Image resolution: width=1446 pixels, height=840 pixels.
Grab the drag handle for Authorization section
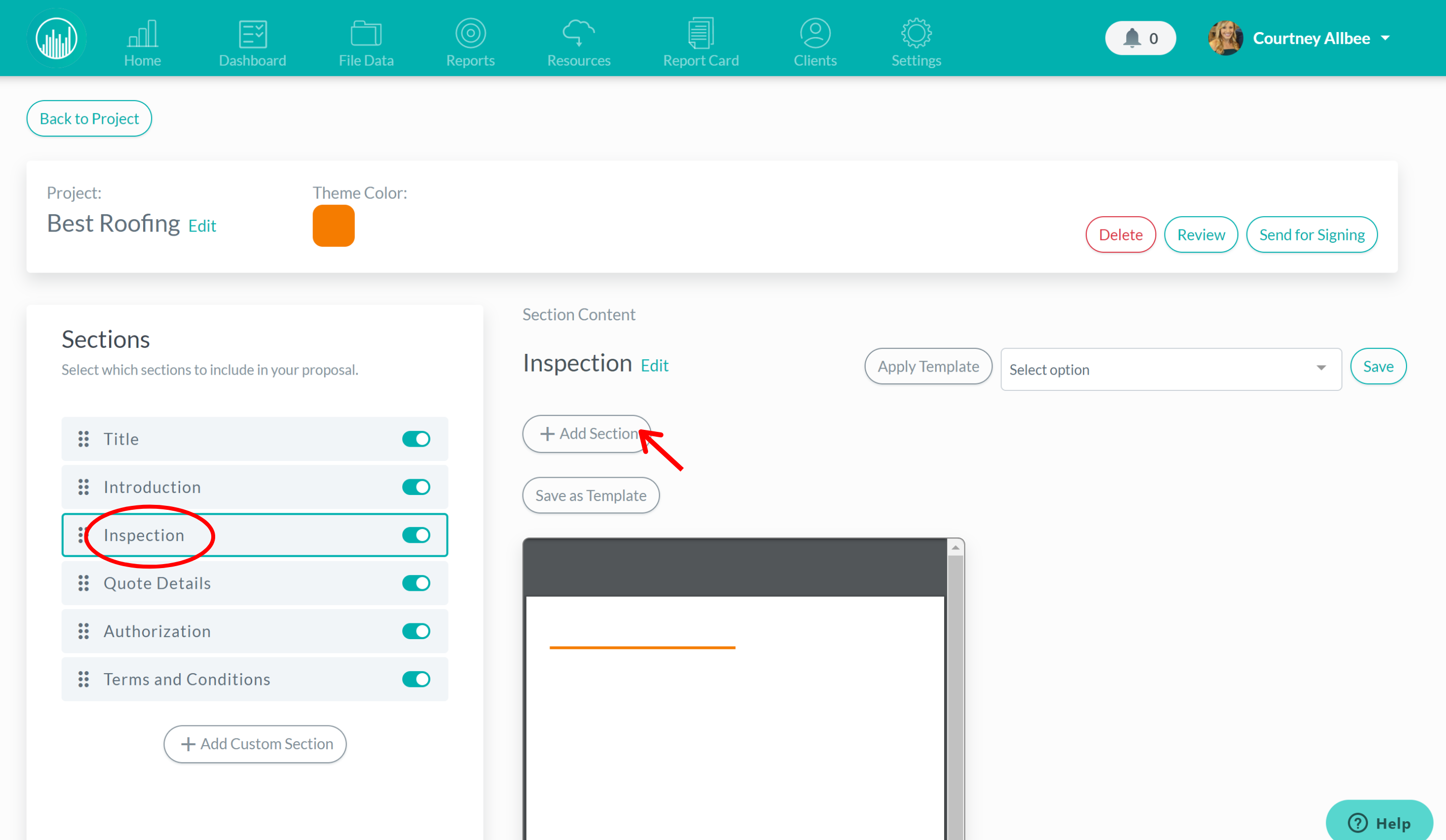click(x=84, y=631)
